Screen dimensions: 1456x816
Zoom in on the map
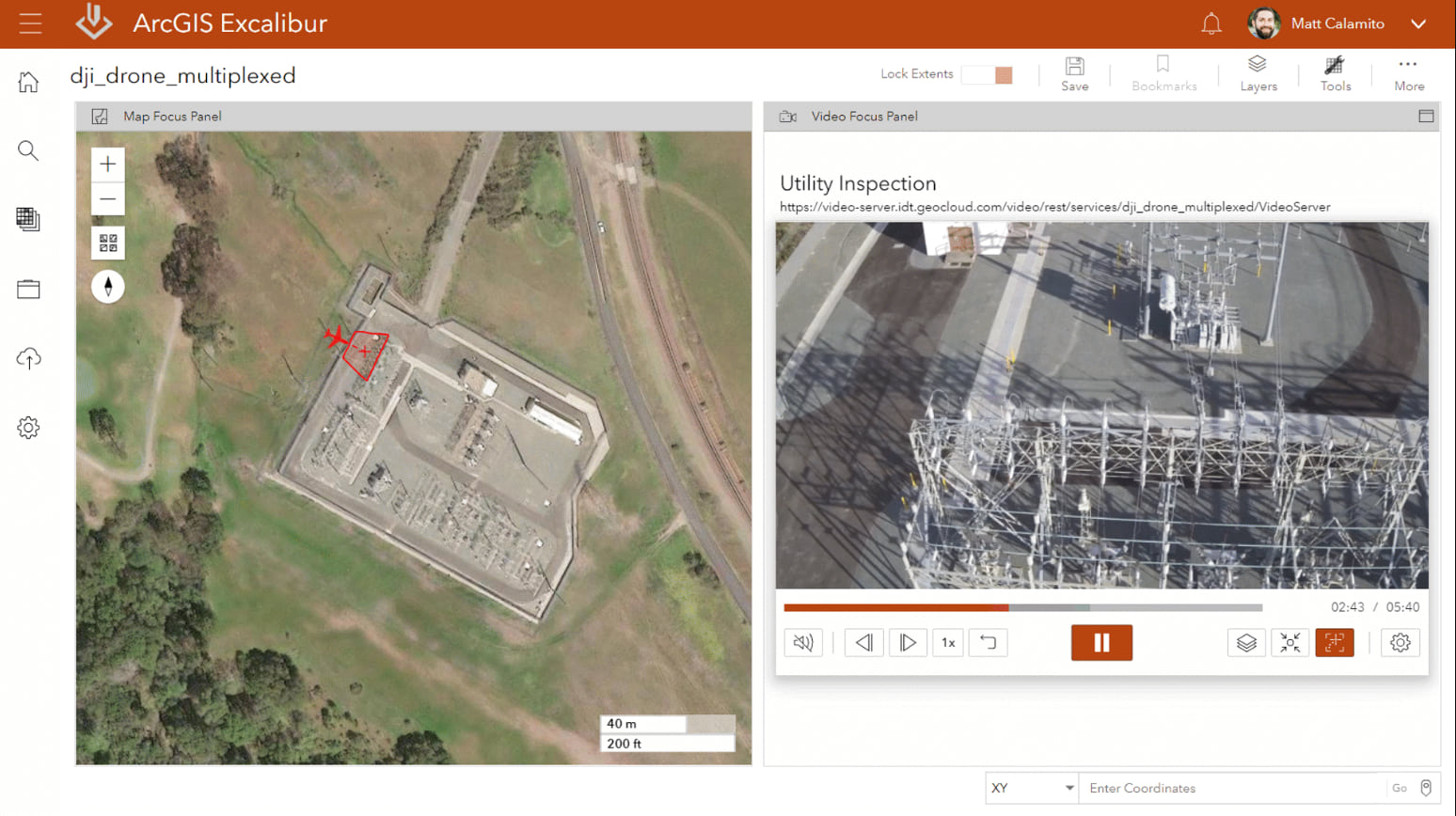coord(108,165)
